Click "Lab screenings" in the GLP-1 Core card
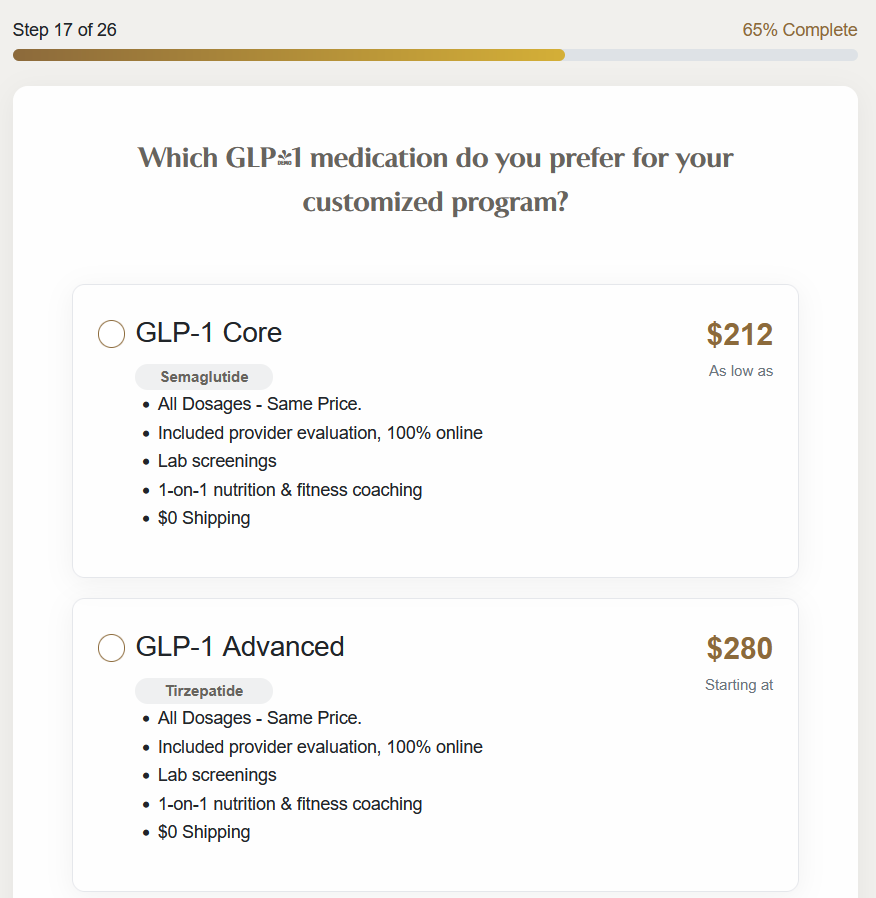Screen dimensions: 876x898 (x=217, y=461)
